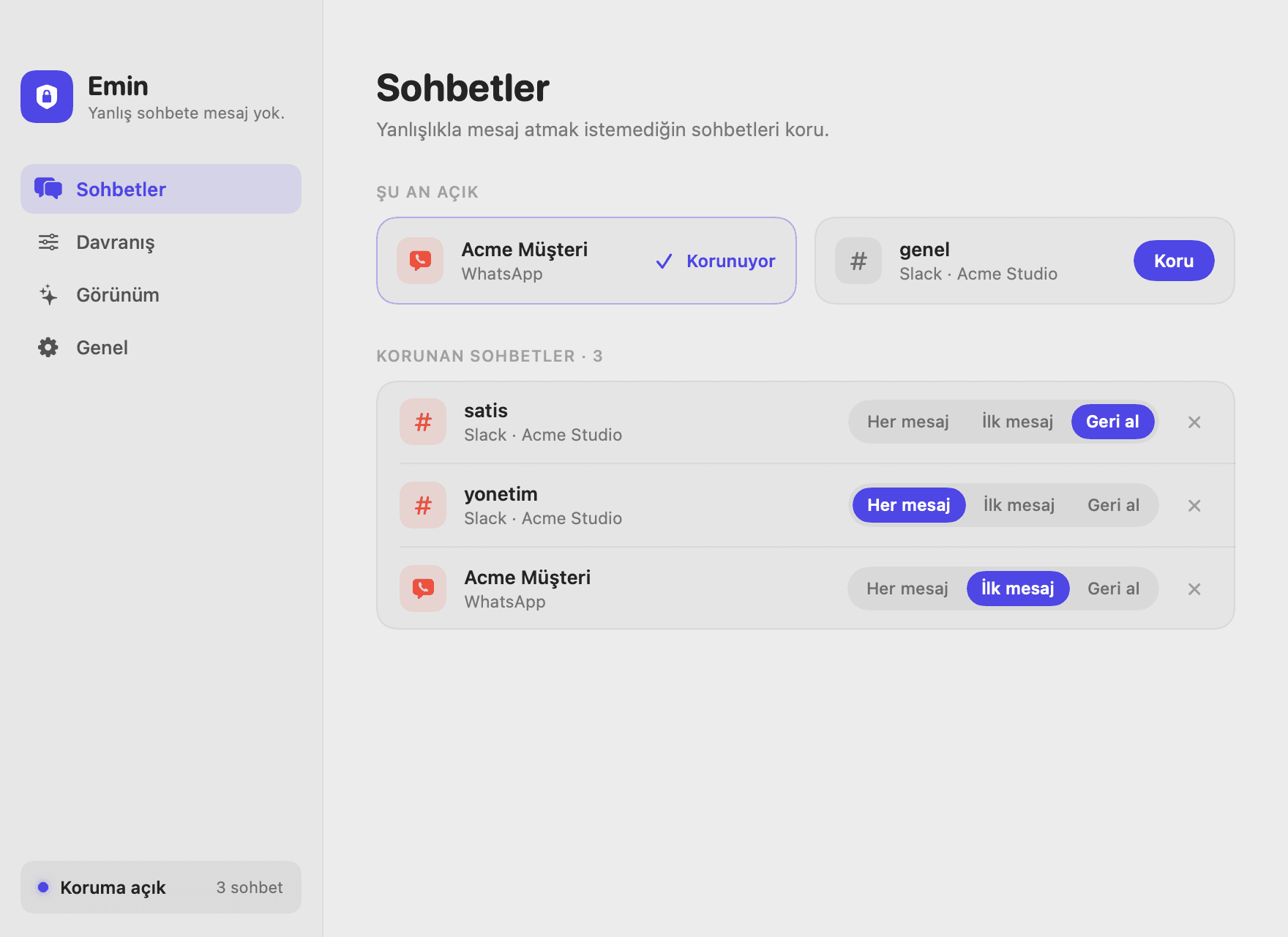Click the Davranış sliders icon in sidebar

click(x=48, y=242)
